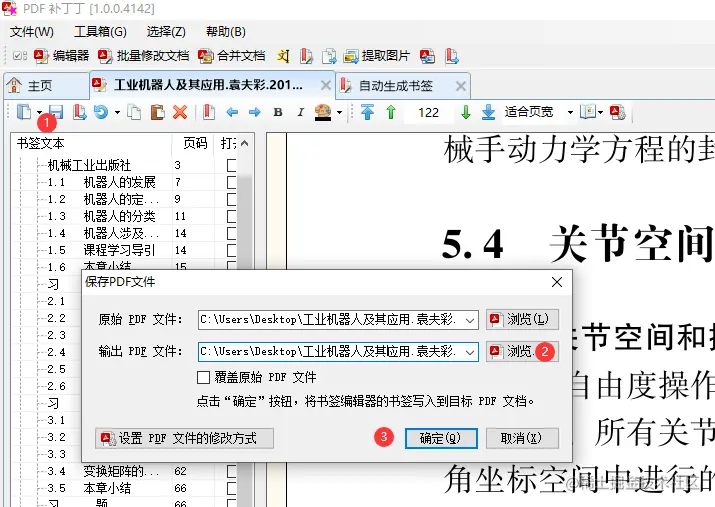Tick the open checkbox for row 1.3 机器人的分类
715x507 pixels.
tap(232, 216)
